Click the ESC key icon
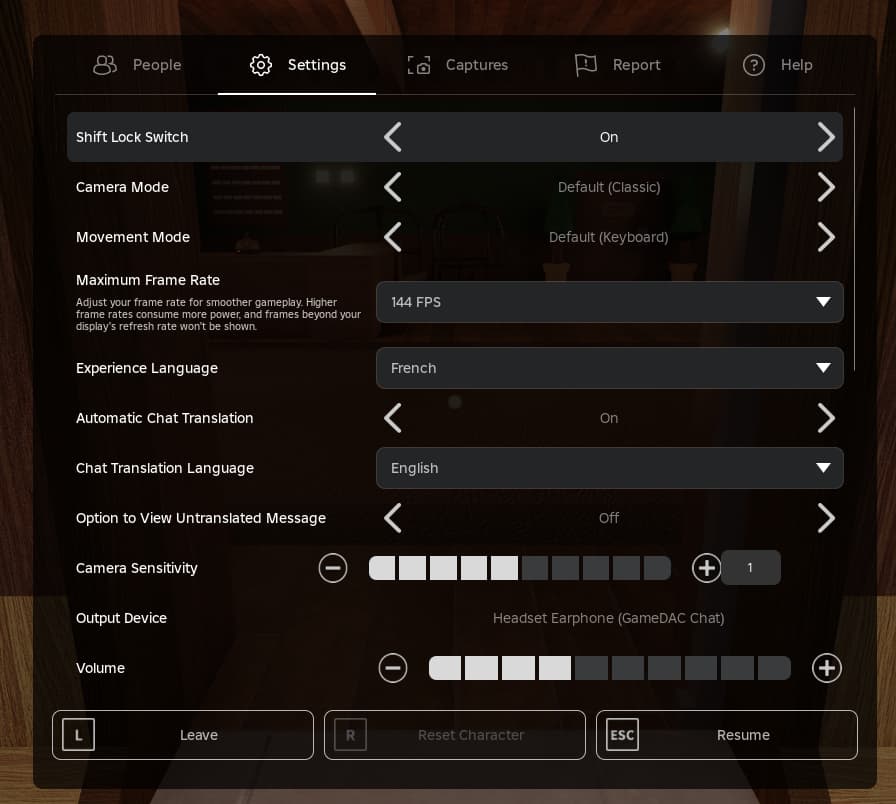The height and width of the screenshot is (804, 896). pyautogui.click(x=622, y=735)
